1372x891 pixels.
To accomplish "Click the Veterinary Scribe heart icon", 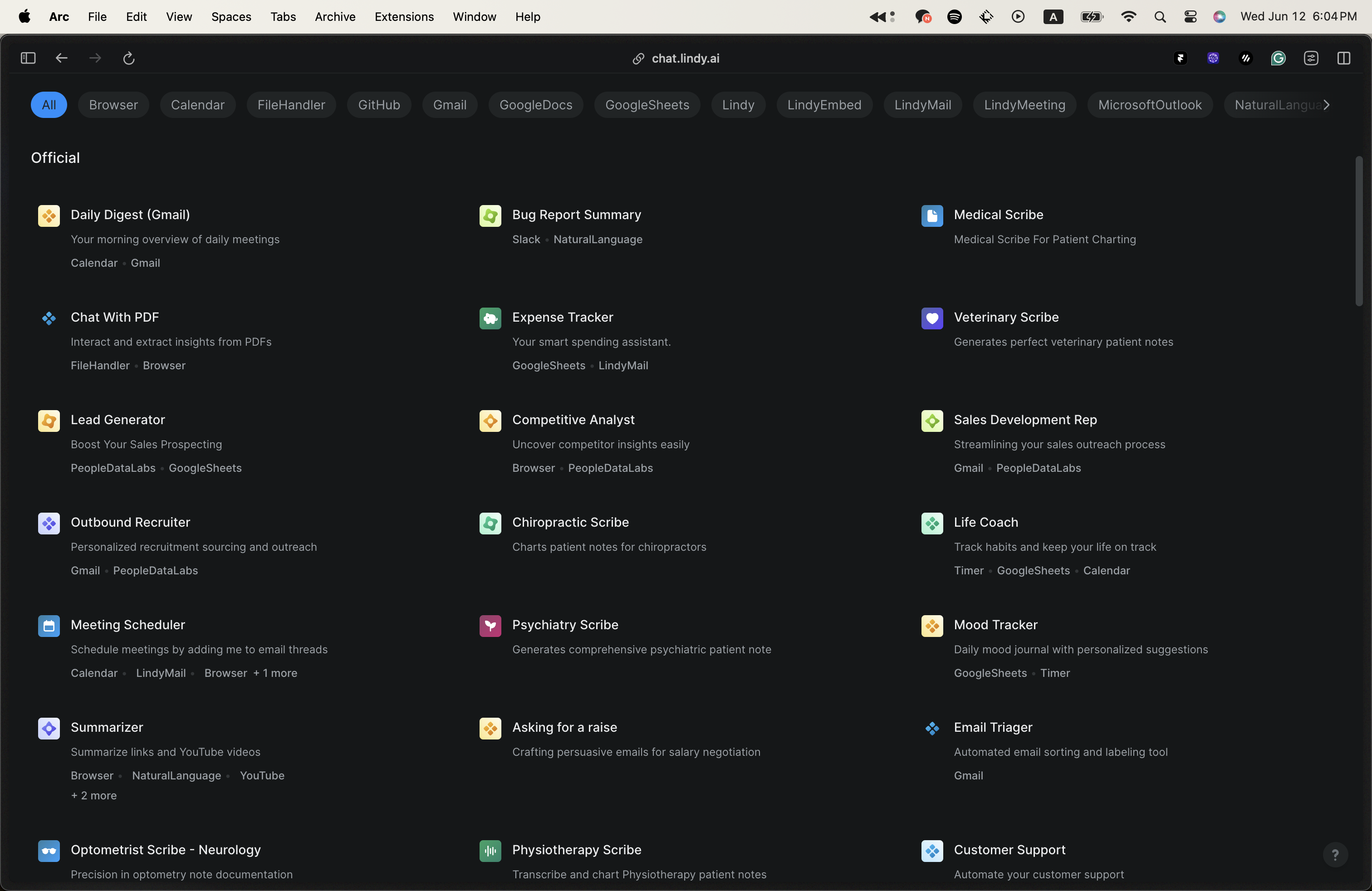I will click(932, 319).
